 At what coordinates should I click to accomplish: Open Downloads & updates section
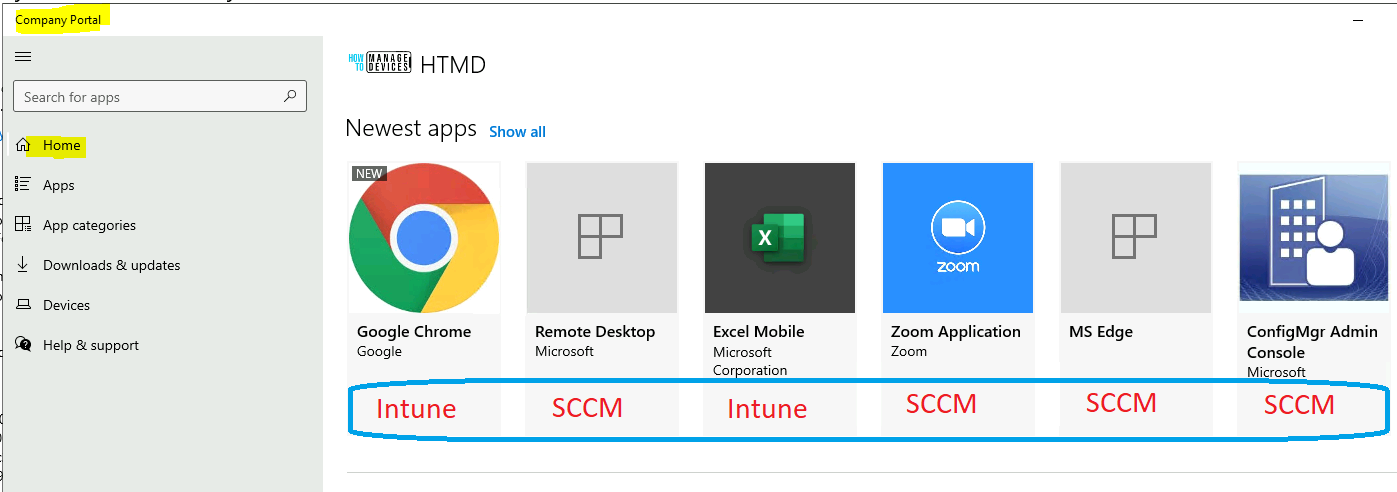coord(112,265)
